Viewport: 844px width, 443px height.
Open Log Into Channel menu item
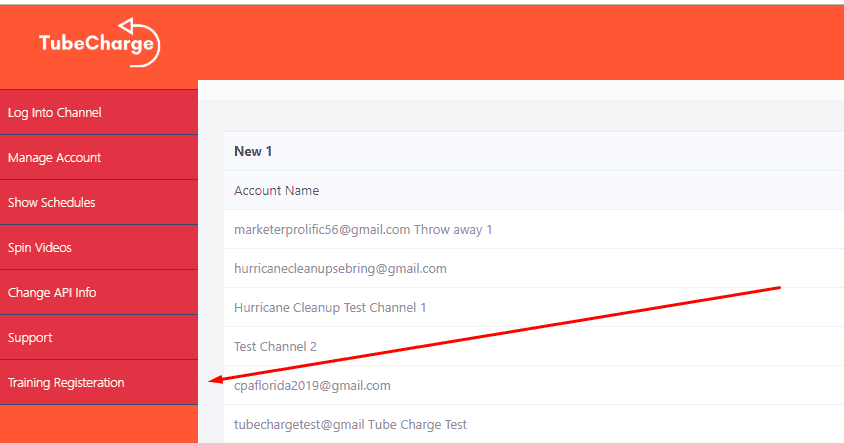54,113
